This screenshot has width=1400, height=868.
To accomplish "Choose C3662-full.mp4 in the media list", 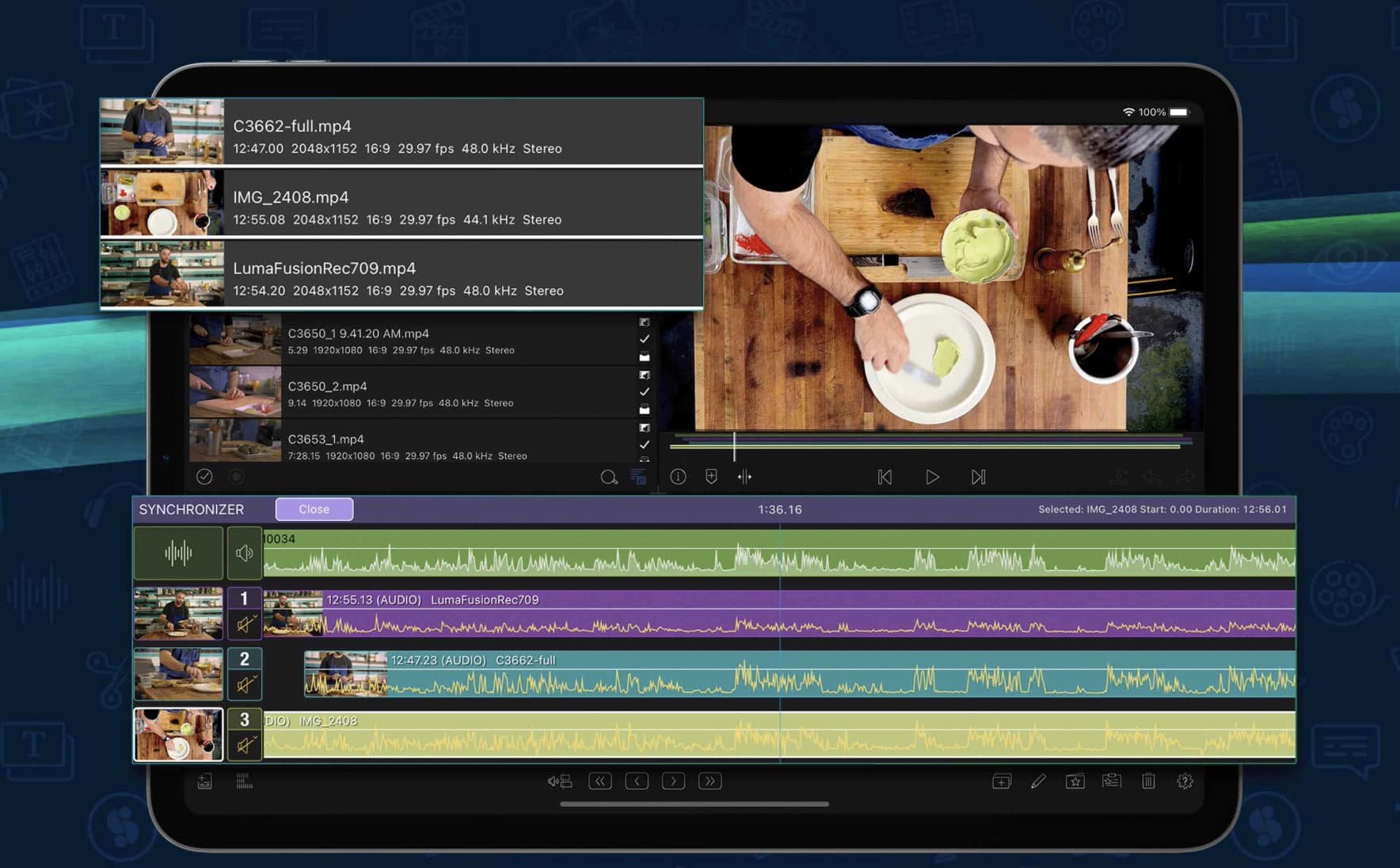I will pos(401,132).
